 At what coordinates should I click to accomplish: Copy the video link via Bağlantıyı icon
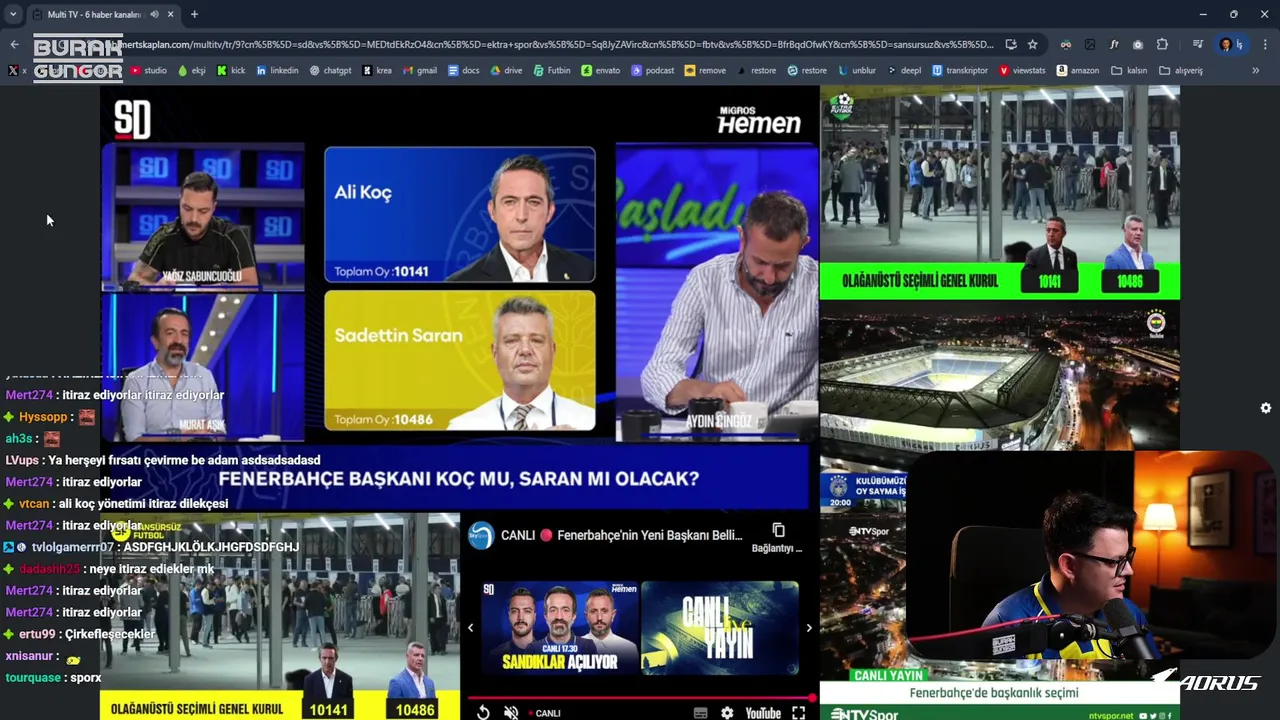[x=778, y=536]
